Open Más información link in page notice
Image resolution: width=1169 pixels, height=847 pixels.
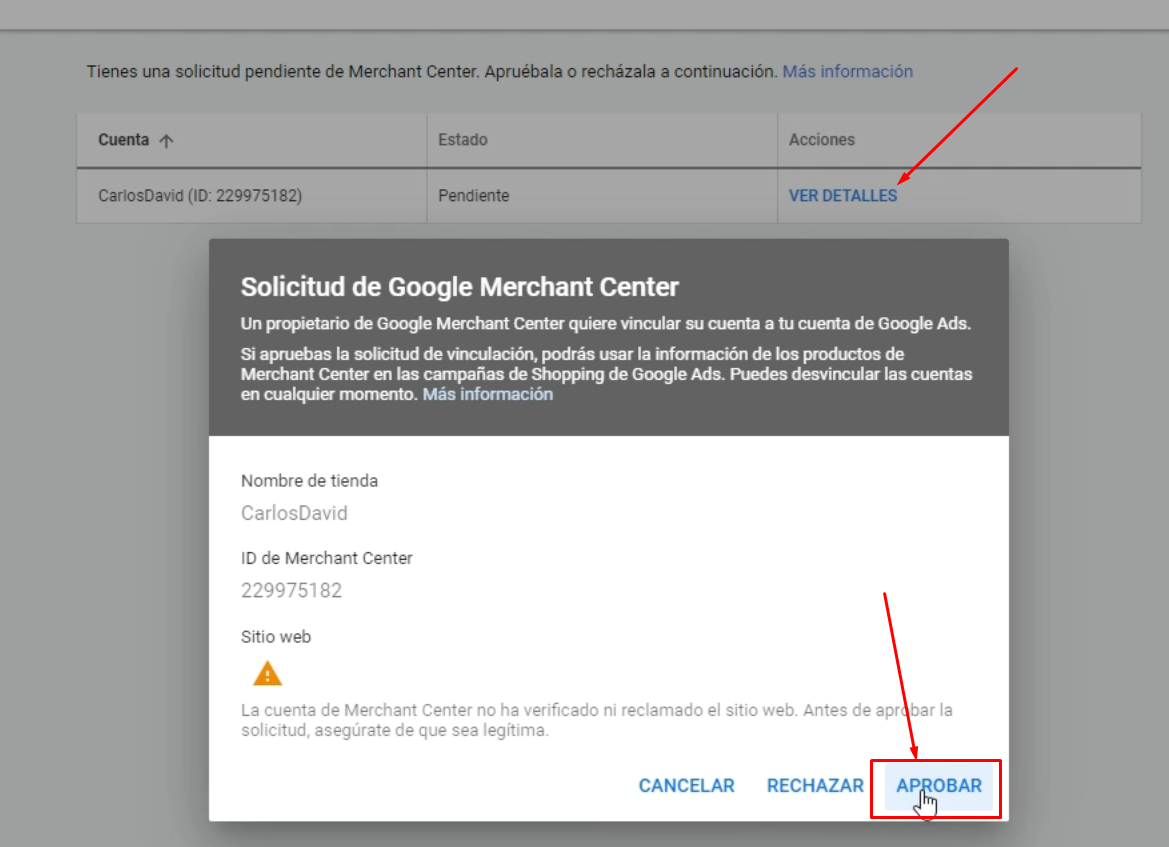(x=847, y=72)
